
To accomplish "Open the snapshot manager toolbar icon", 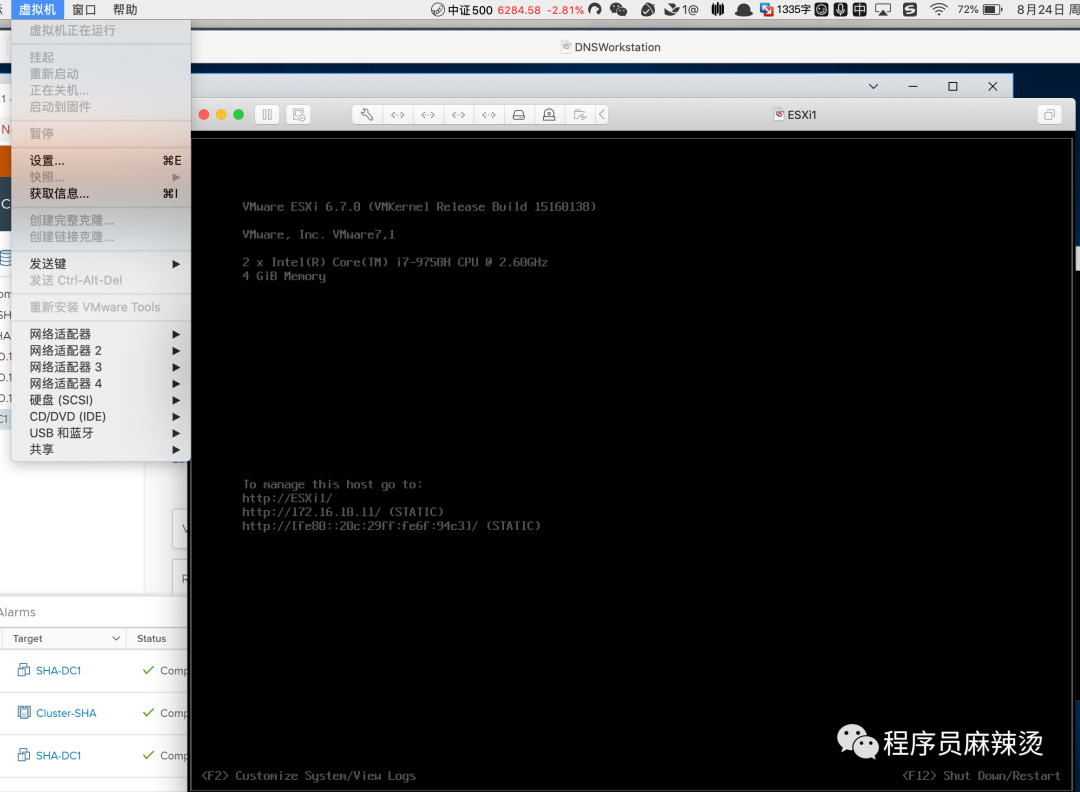I will tap(299, 115).
